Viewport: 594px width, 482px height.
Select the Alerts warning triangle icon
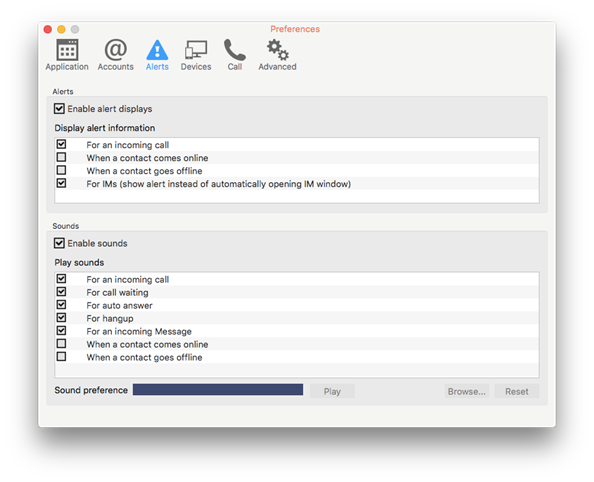tap(157, 50)
